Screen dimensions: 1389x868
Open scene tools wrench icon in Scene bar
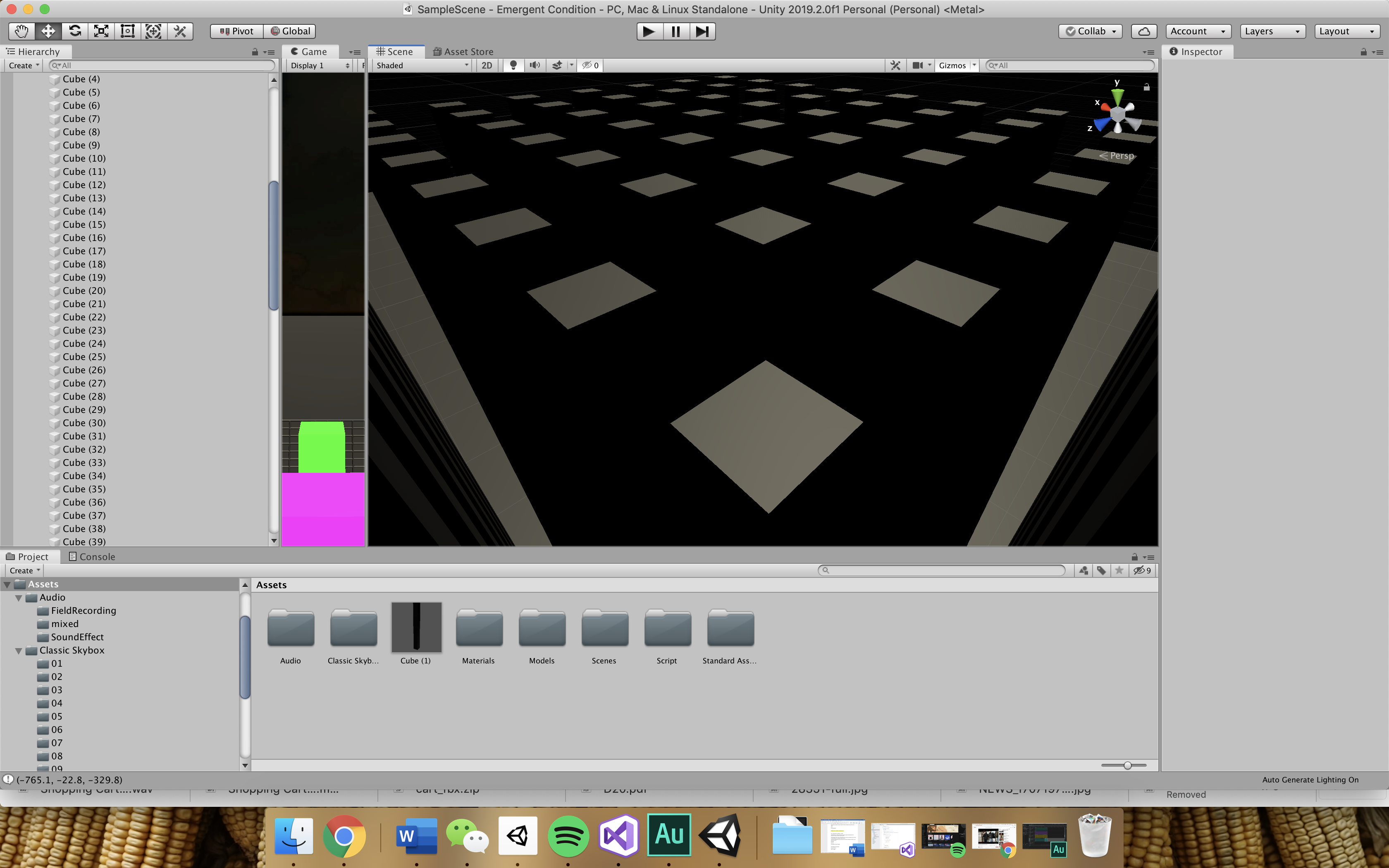(895, 65)
